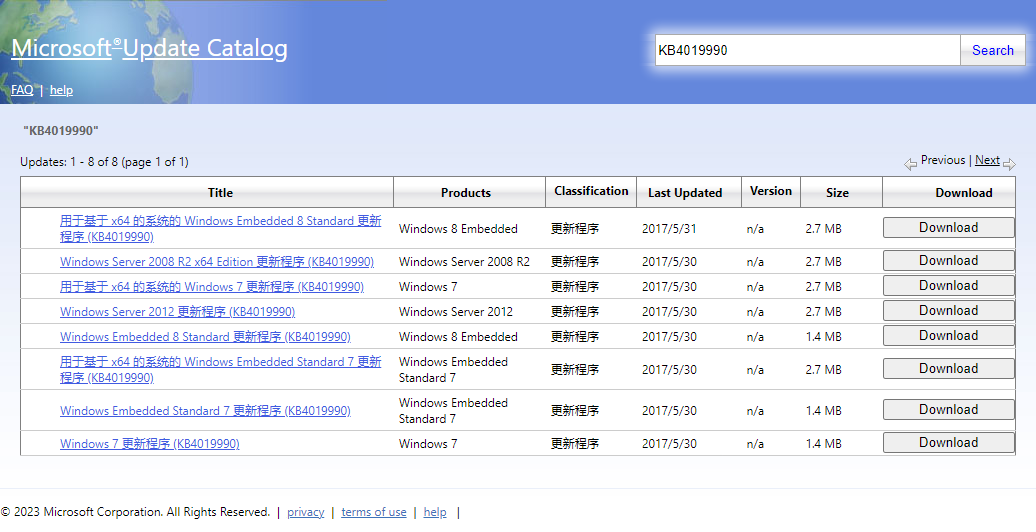Screen dimensions: 1036x532
Task: Download Windows Server 2012 update
Action: tap(948, 311)
